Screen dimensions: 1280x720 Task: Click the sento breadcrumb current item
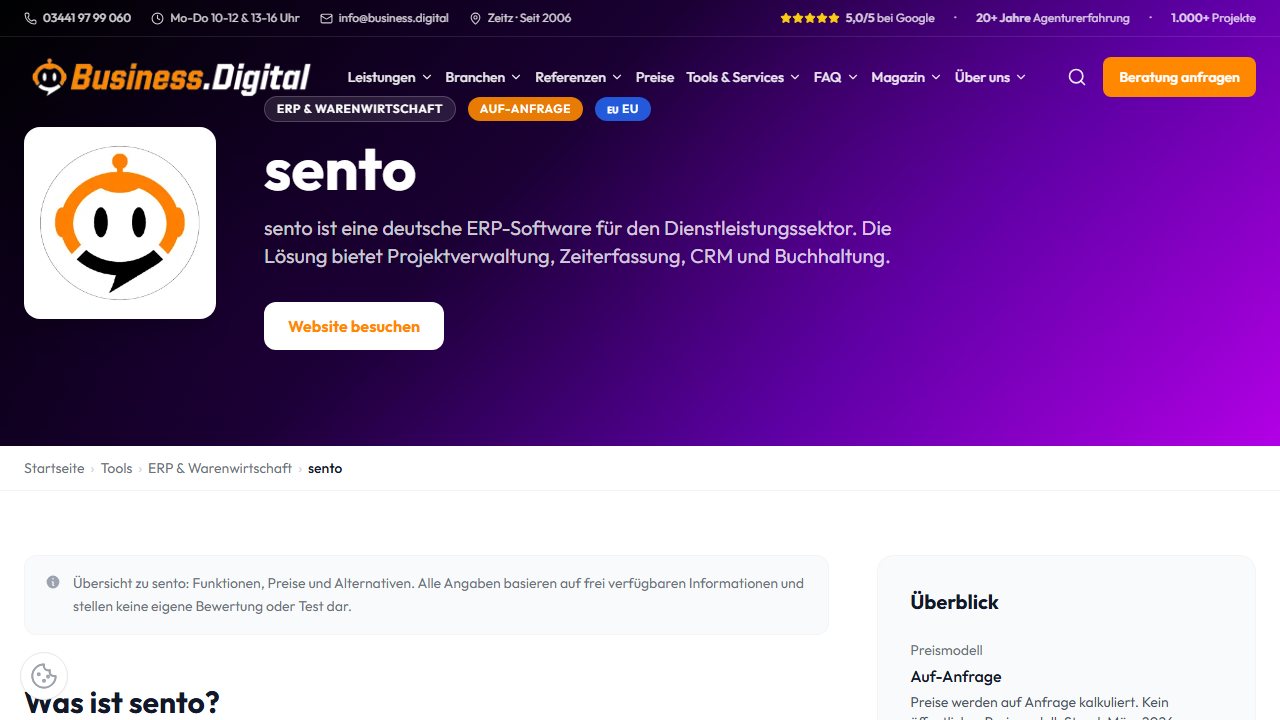pyautogui.click(x=325, y=468)
